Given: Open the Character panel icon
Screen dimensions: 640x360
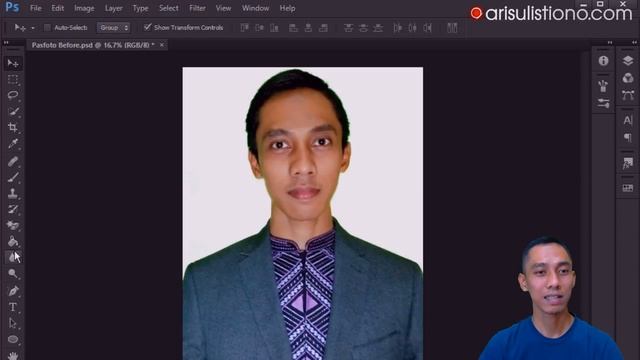Looking at the screenshot, I should (x=628, y=120).
